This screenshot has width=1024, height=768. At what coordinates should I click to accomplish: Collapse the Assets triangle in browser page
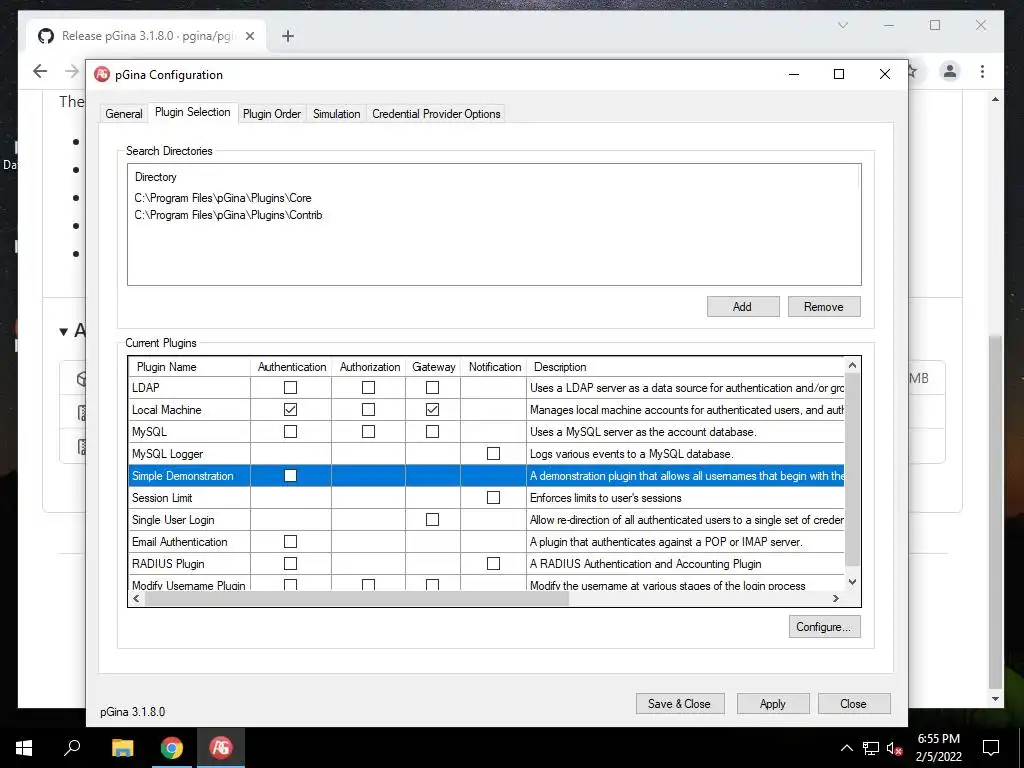point(63,331)
